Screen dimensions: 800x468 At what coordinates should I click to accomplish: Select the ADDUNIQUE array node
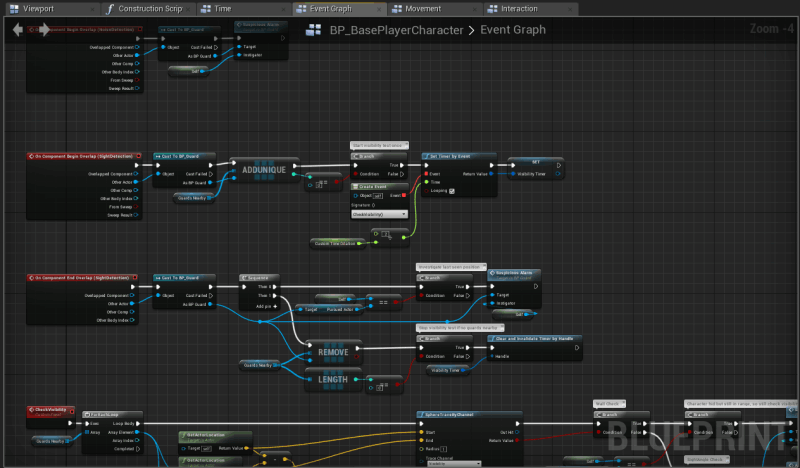pyautogui.click(x=264, y=170)
